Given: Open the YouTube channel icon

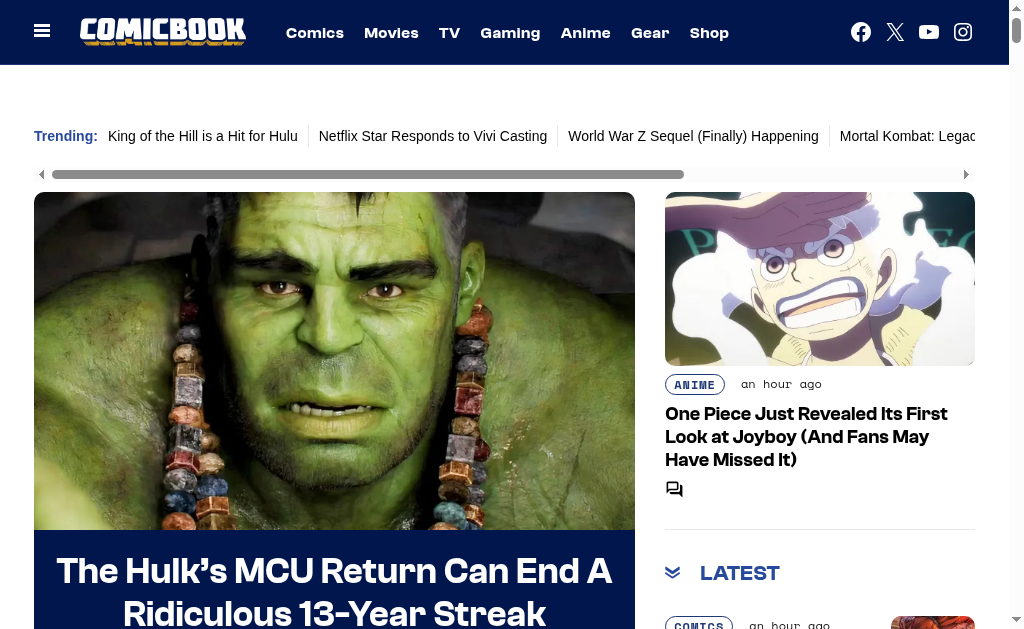Looking at the screenshot, I should point(929,32).
